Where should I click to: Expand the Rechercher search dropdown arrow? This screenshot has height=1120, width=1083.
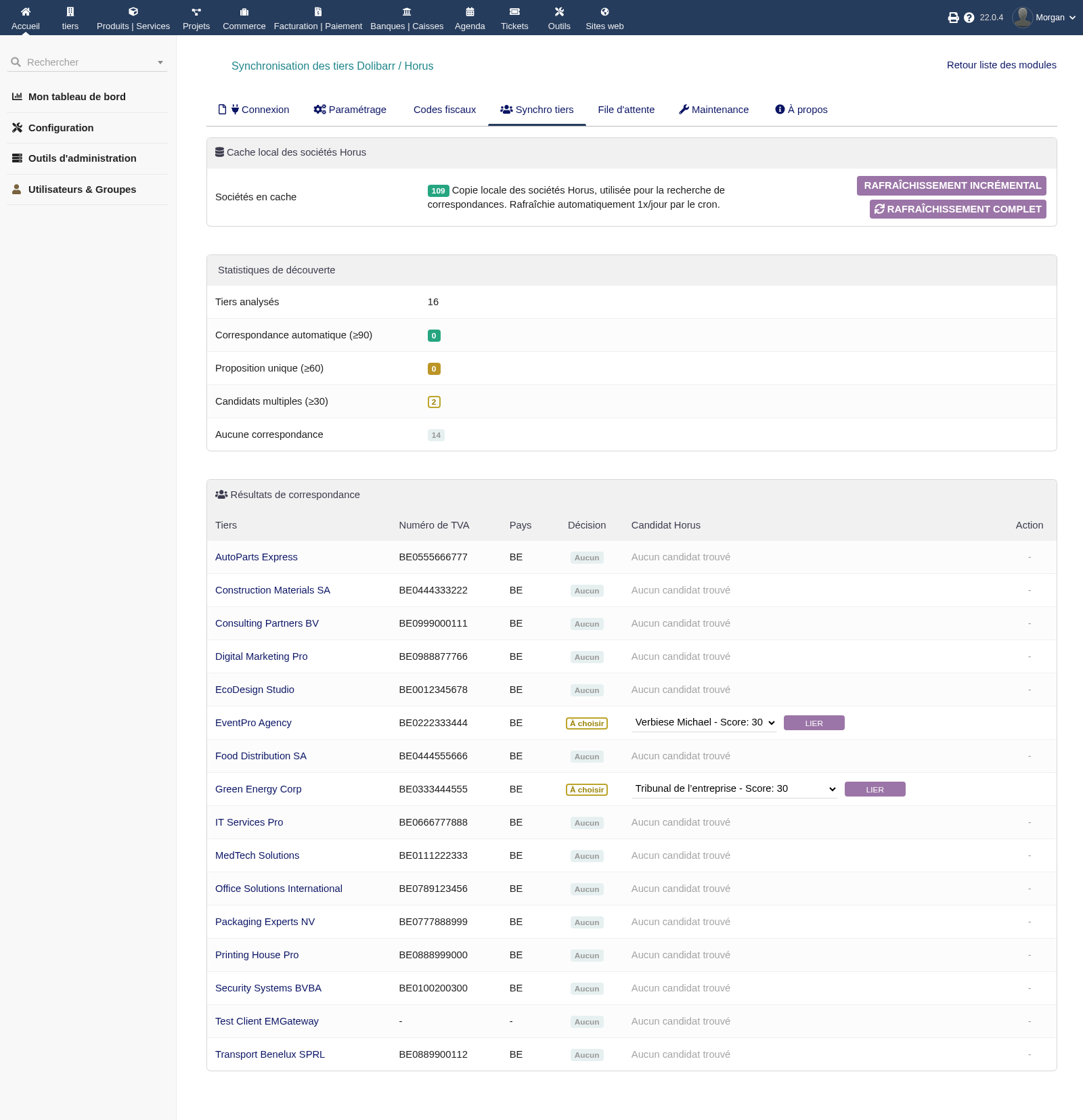coord(160,62)
